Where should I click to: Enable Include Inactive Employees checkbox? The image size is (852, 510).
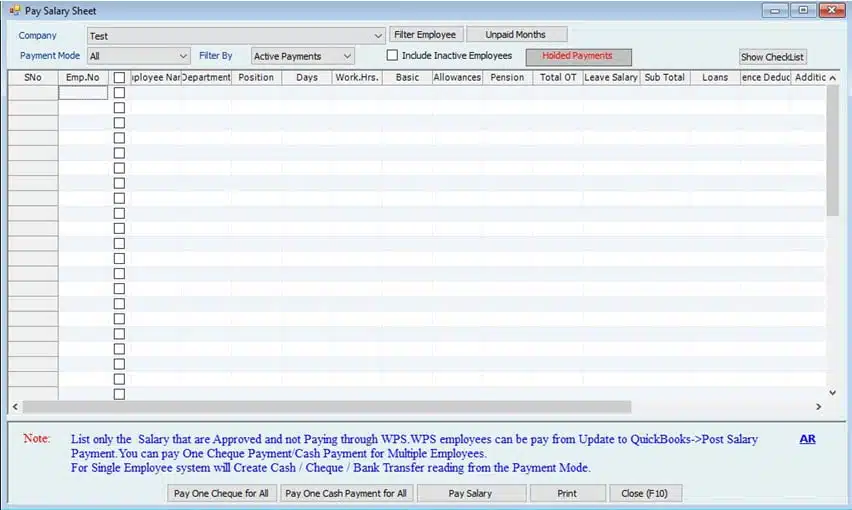click(392, 56)
